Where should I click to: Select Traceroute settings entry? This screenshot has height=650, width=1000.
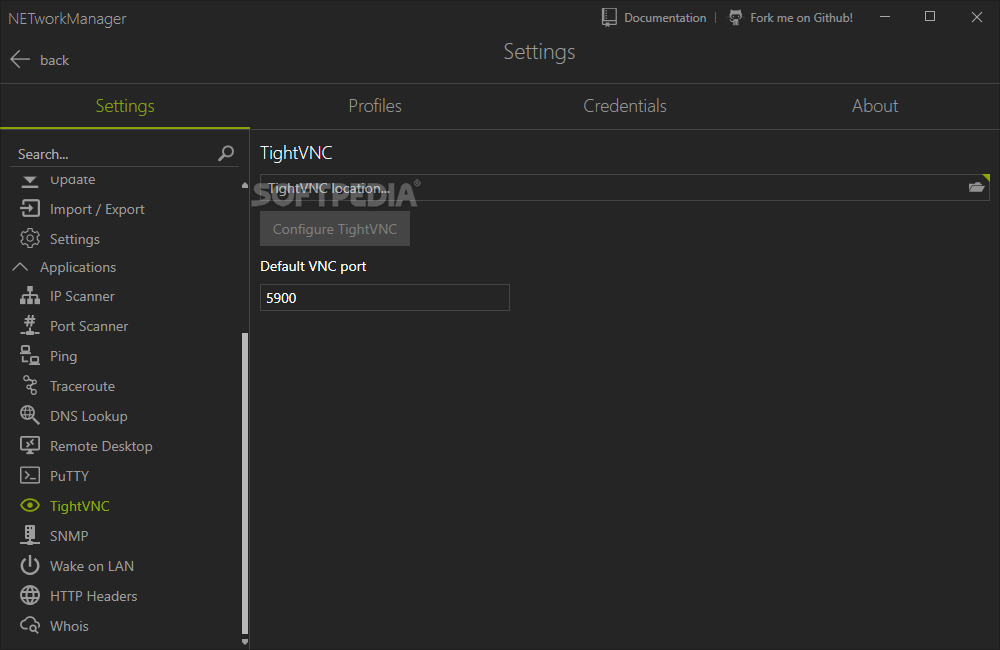tap(82, 386)
